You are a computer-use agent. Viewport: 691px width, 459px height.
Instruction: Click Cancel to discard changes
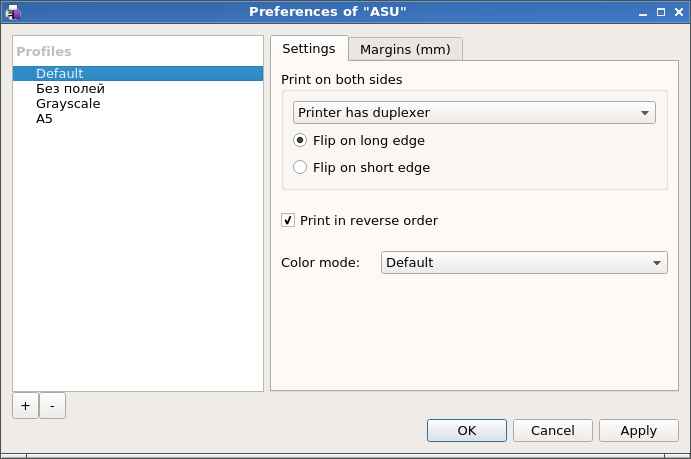[x=552, y=431]
